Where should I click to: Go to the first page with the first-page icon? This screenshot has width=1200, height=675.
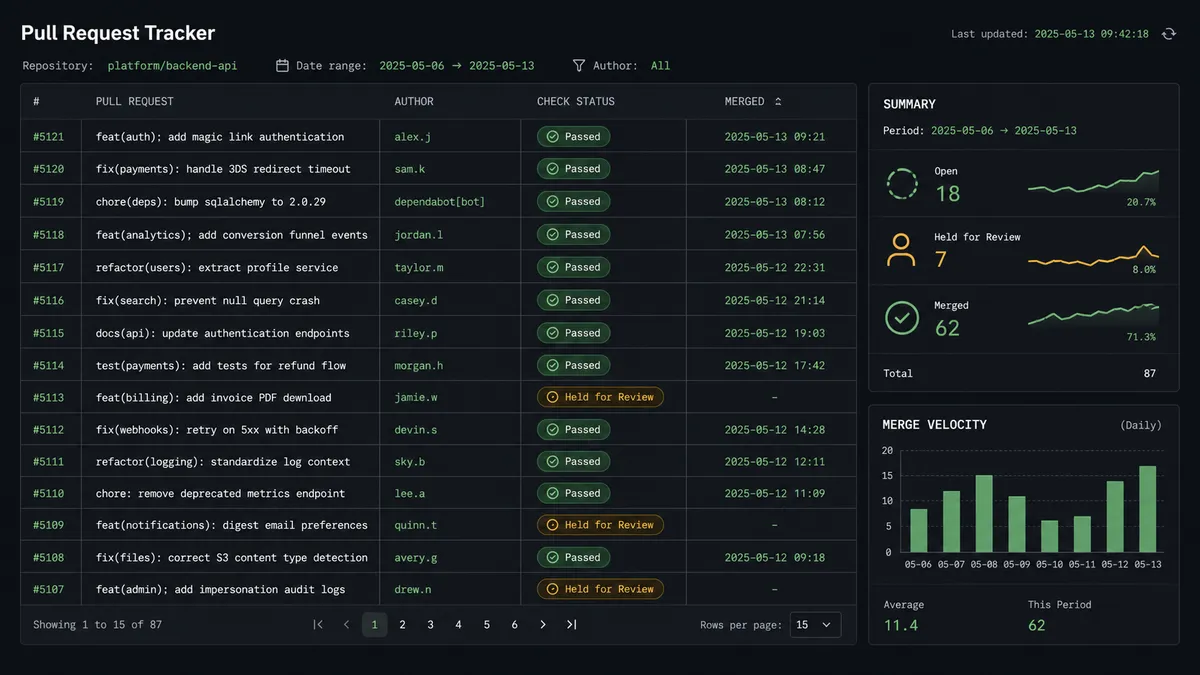coord(318,624)
